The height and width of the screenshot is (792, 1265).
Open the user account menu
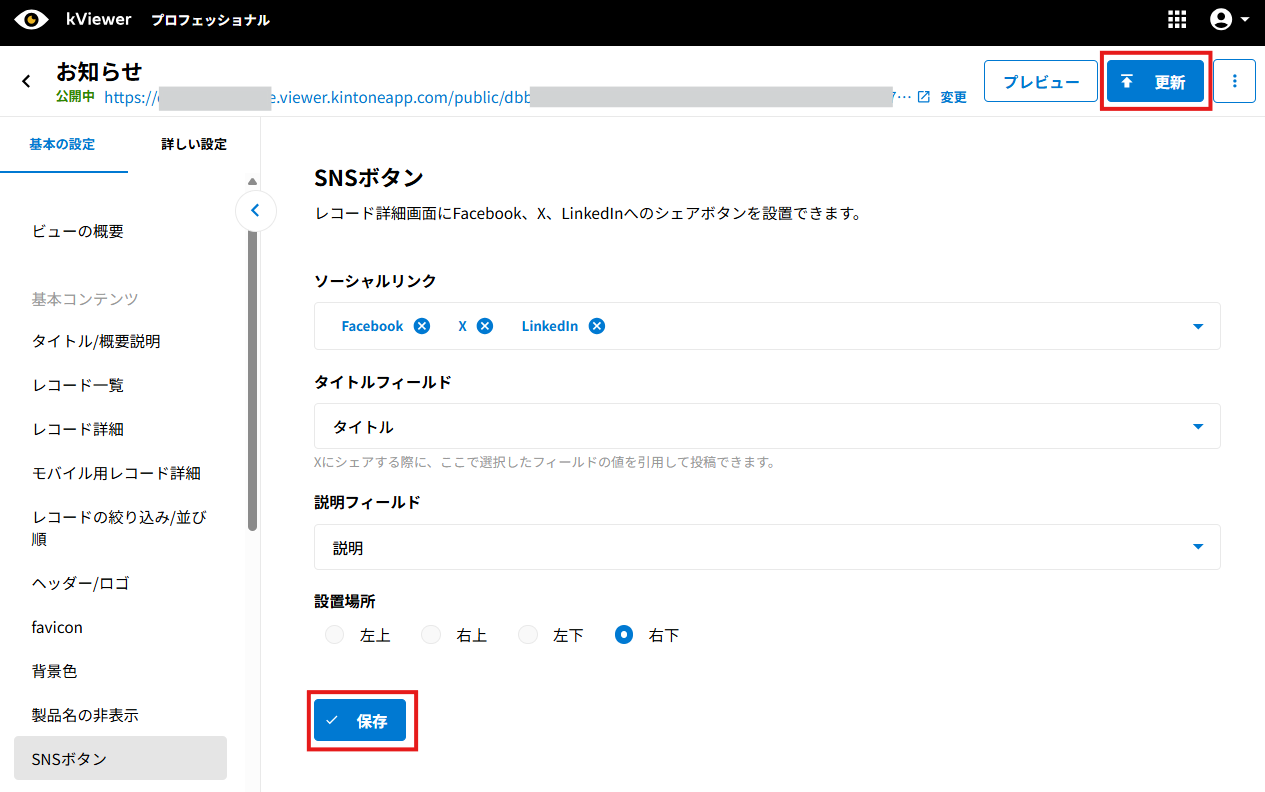click(1229, 20)
